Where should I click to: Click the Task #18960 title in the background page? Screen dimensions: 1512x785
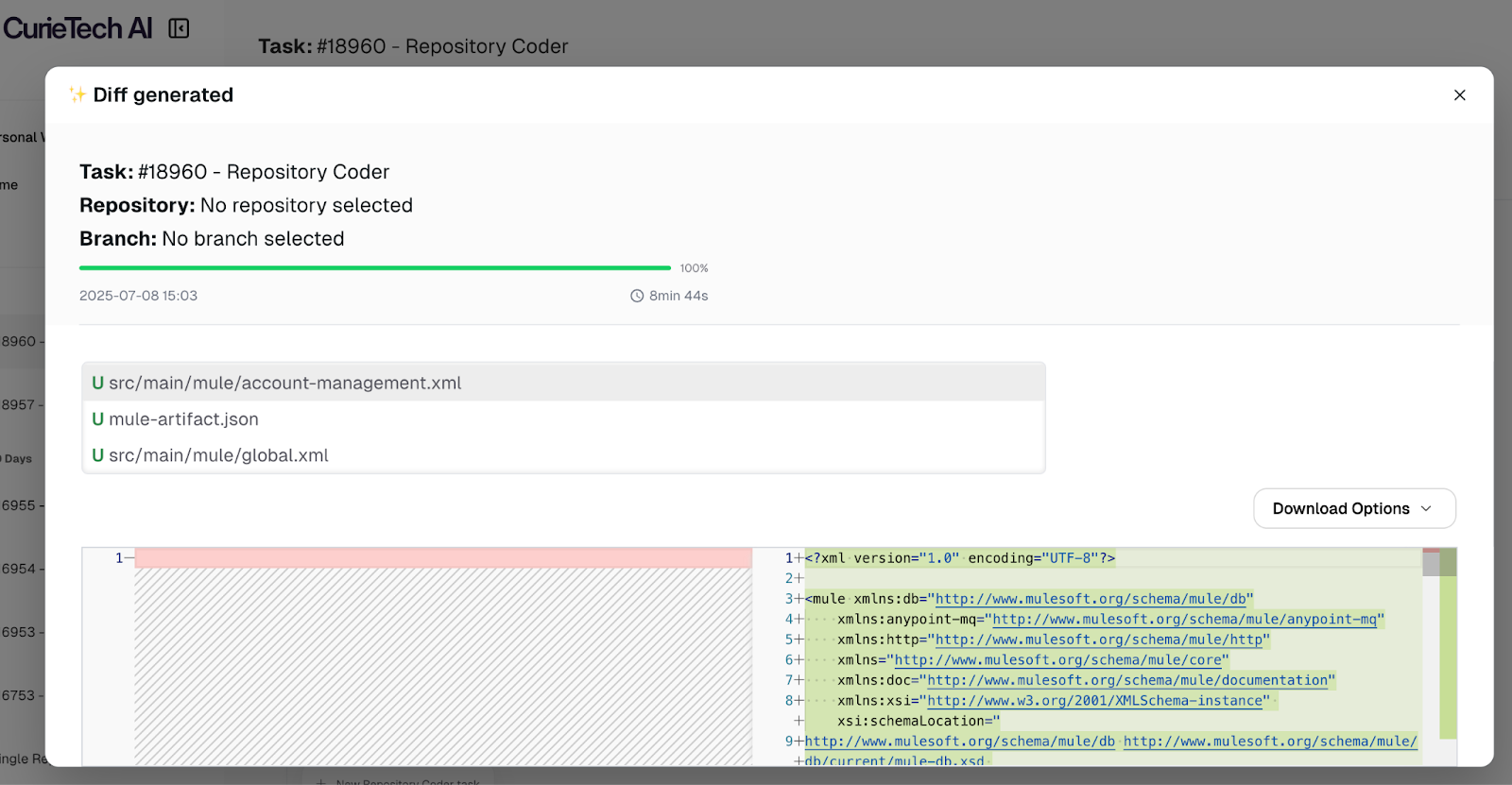[413, 46]
